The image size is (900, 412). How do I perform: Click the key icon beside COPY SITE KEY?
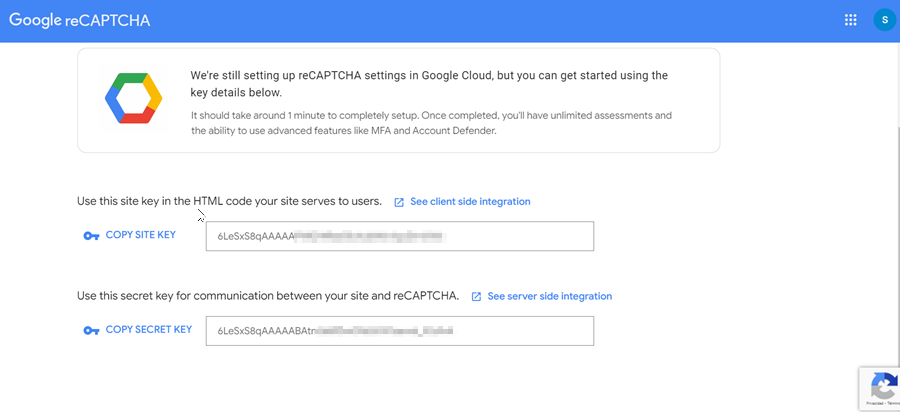[x=91, y=236]
